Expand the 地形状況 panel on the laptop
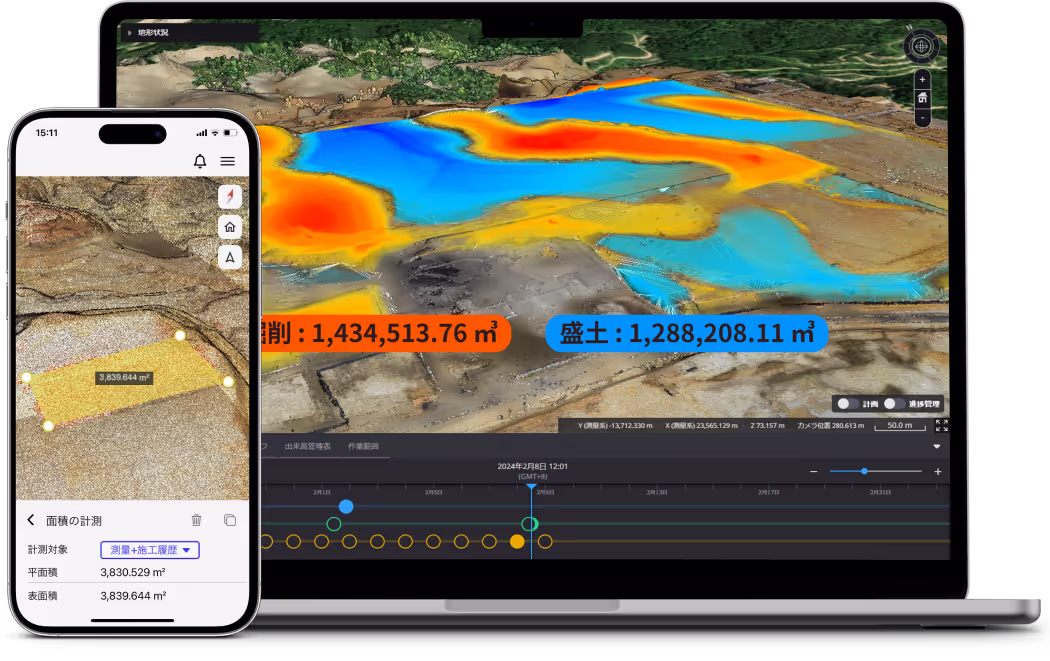This screenshot has height=661, width=1050. [x=129, y=32]
